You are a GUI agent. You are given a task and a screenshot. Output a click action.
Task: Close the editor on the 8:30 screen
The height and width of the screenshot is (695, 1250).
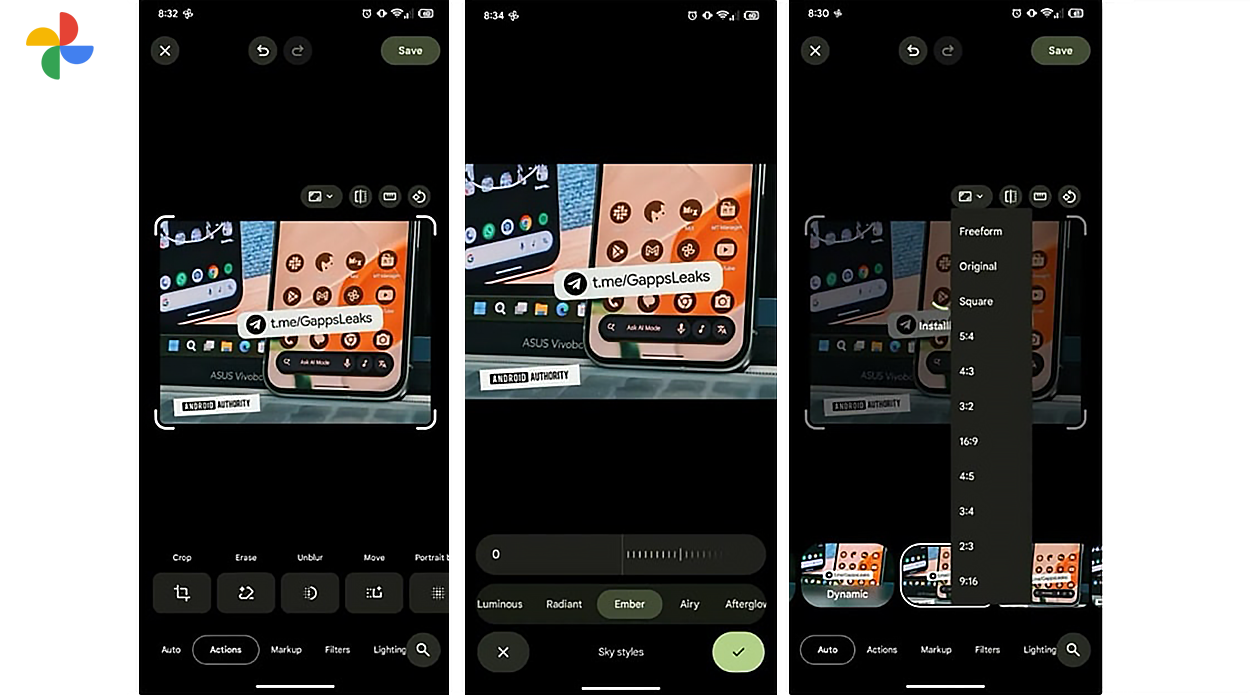pos(815,51)
